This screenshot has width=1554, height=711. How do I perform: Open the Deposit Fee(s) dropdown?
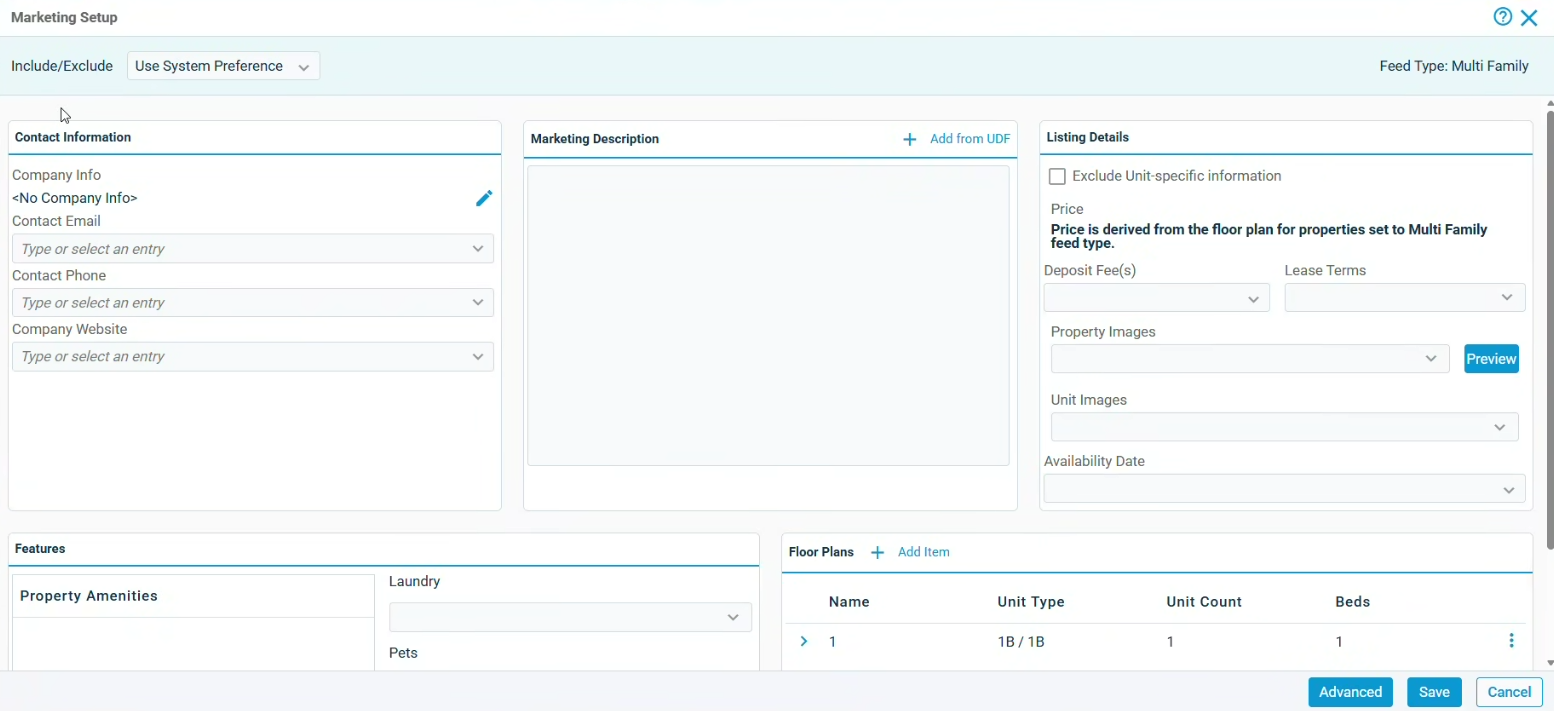click(1156, 298)
